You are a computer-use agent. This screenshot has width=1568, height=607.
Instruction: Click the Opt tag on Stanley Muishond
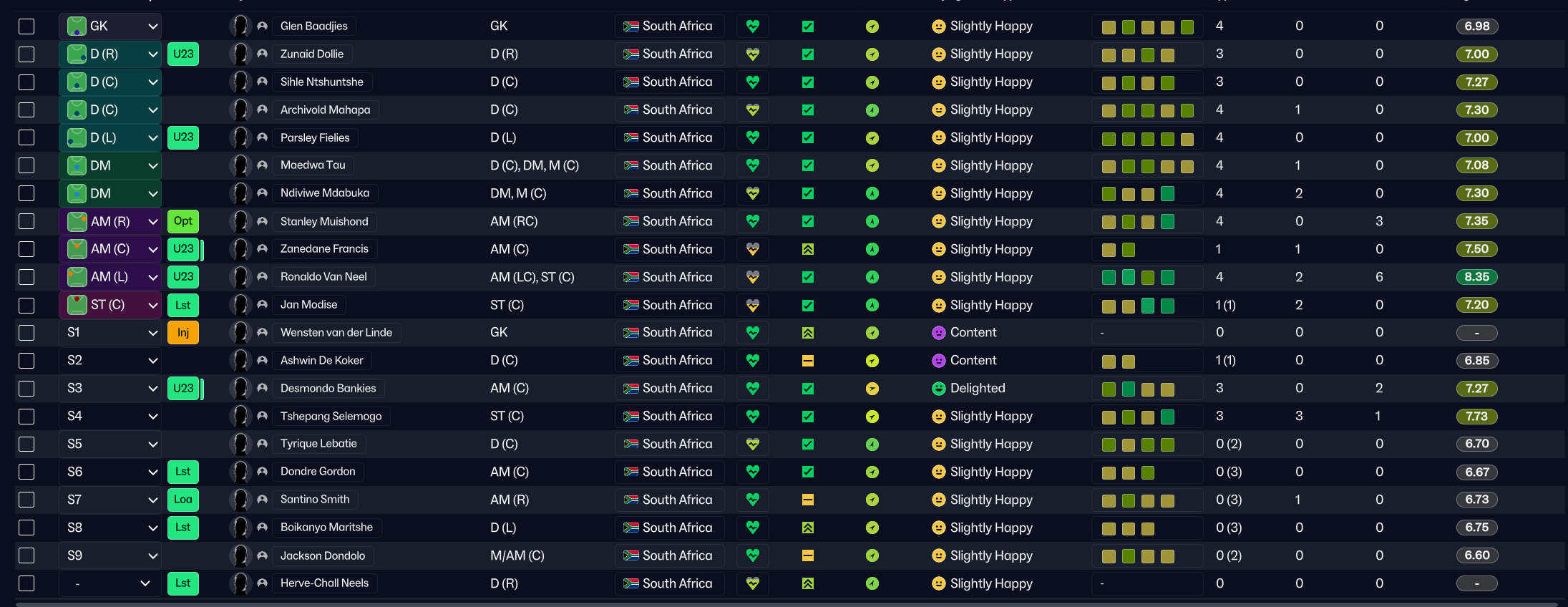click(183, 221)
